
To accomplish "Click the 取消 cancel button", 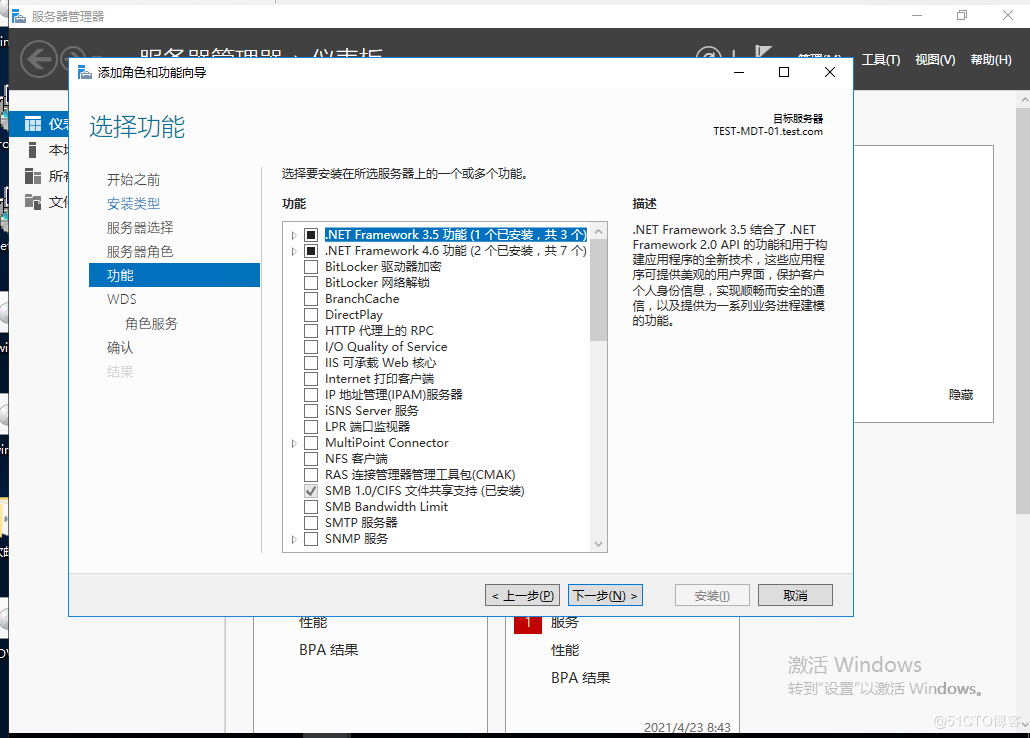I will pyautogui.click(x=795, y=595).
